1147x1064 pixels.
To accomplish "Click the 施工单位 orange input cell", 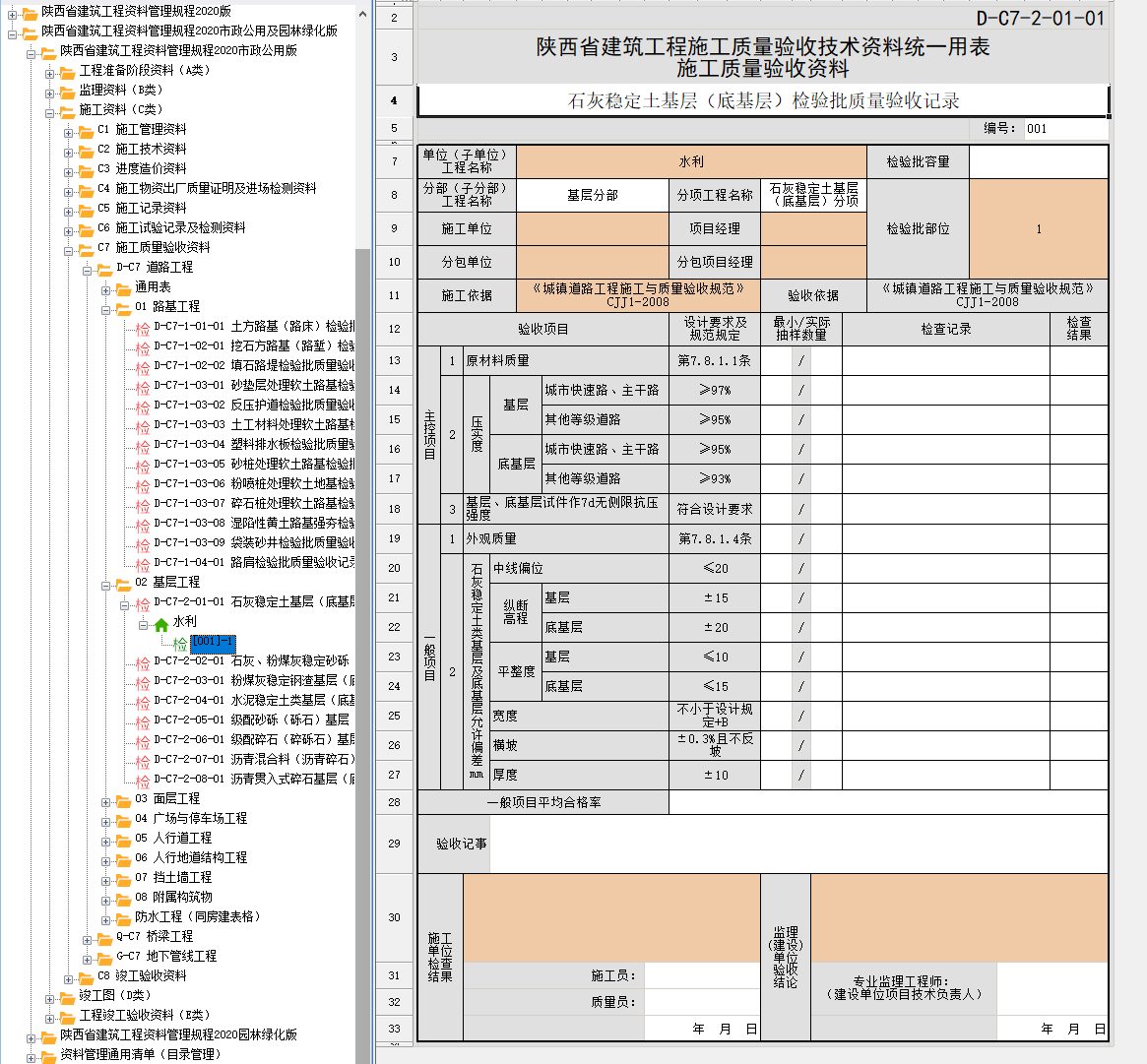I will 592,228.
